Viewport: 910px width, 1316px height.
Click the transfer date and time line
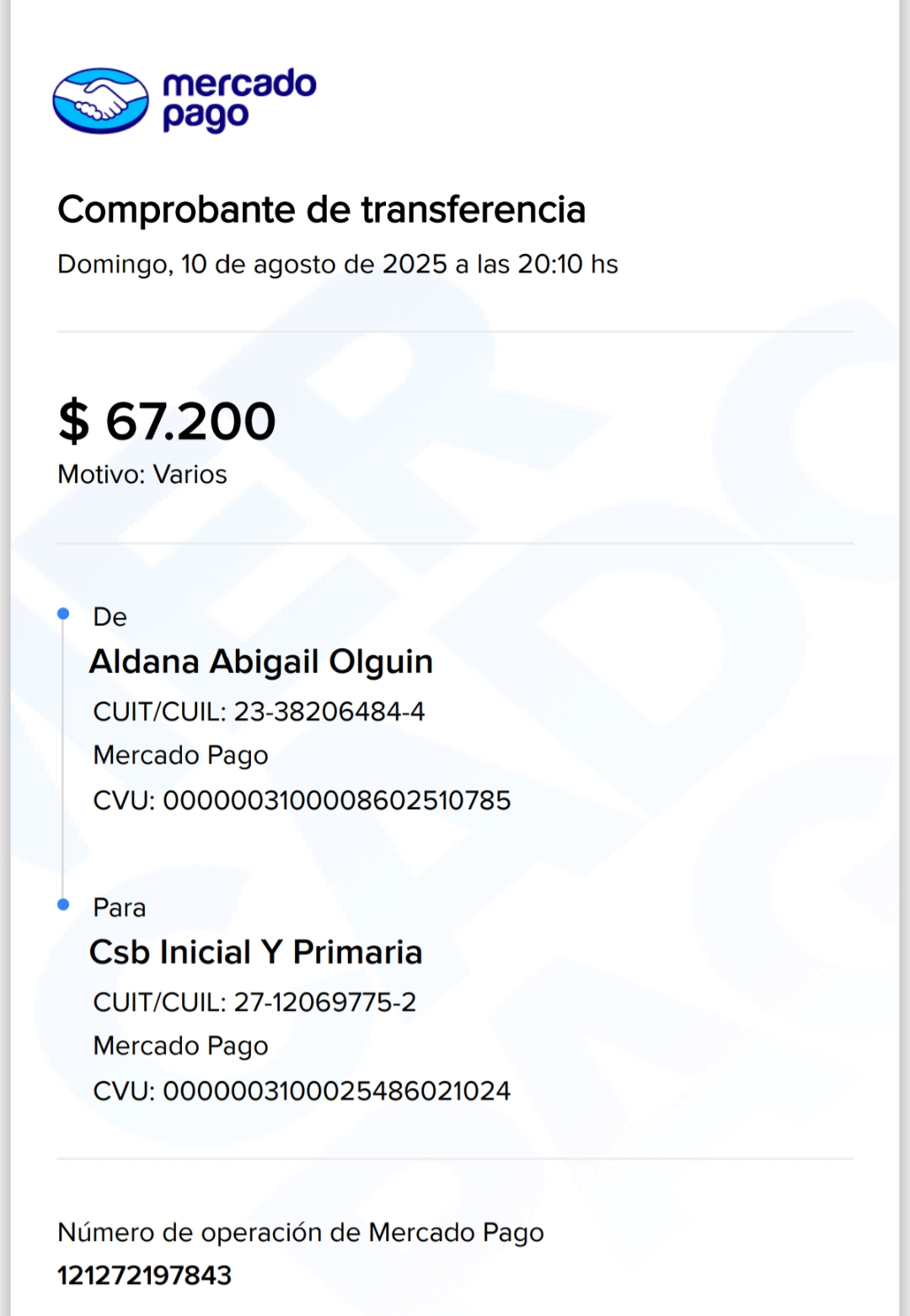337,265
